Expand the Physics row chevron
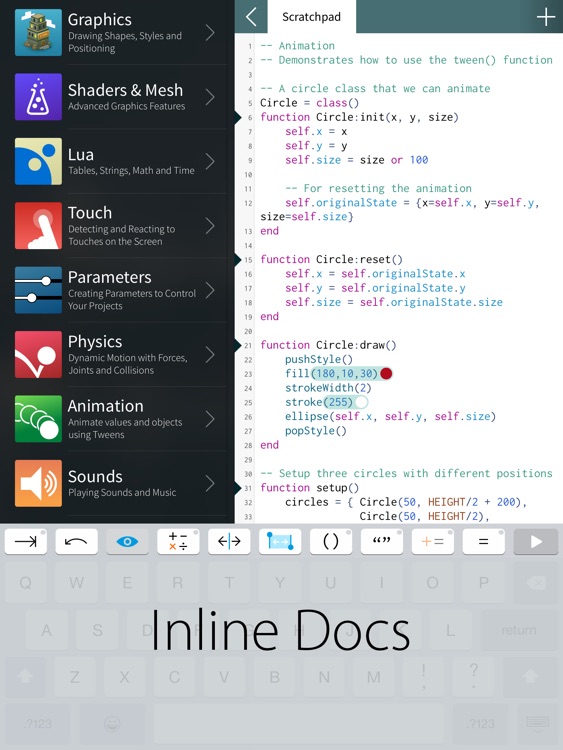Viewport: 563px width, 750px height. click(x=210, y=354)
